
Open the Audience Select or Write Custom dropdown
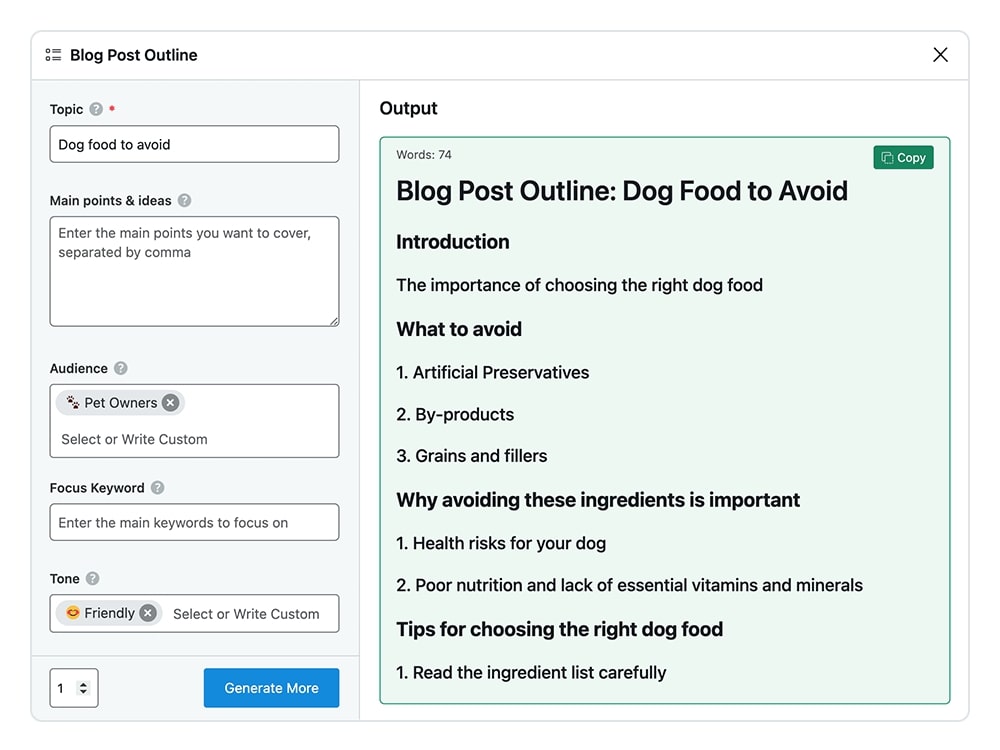click(x=135, y=439)
